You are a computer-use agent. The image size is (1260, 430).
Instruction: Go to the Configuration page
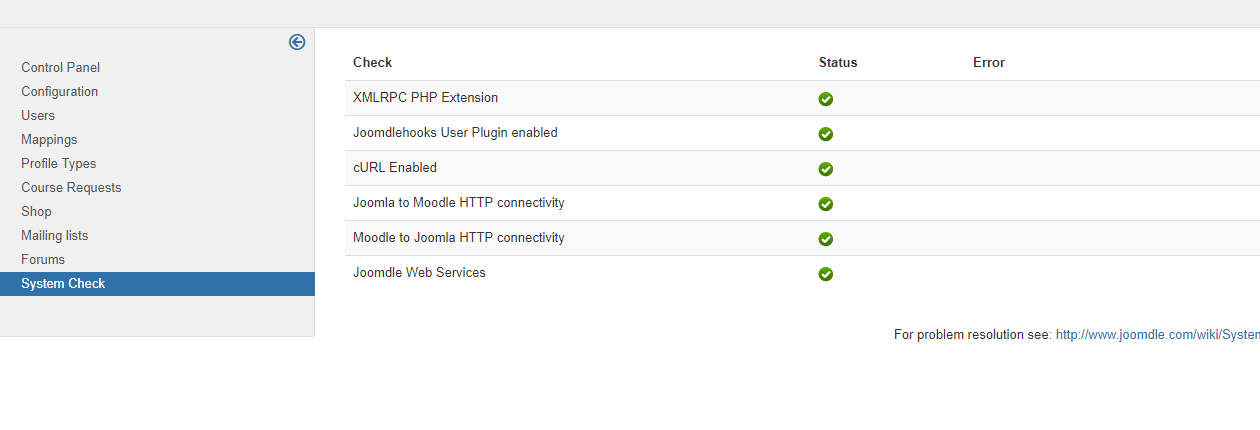coord(59,92)
